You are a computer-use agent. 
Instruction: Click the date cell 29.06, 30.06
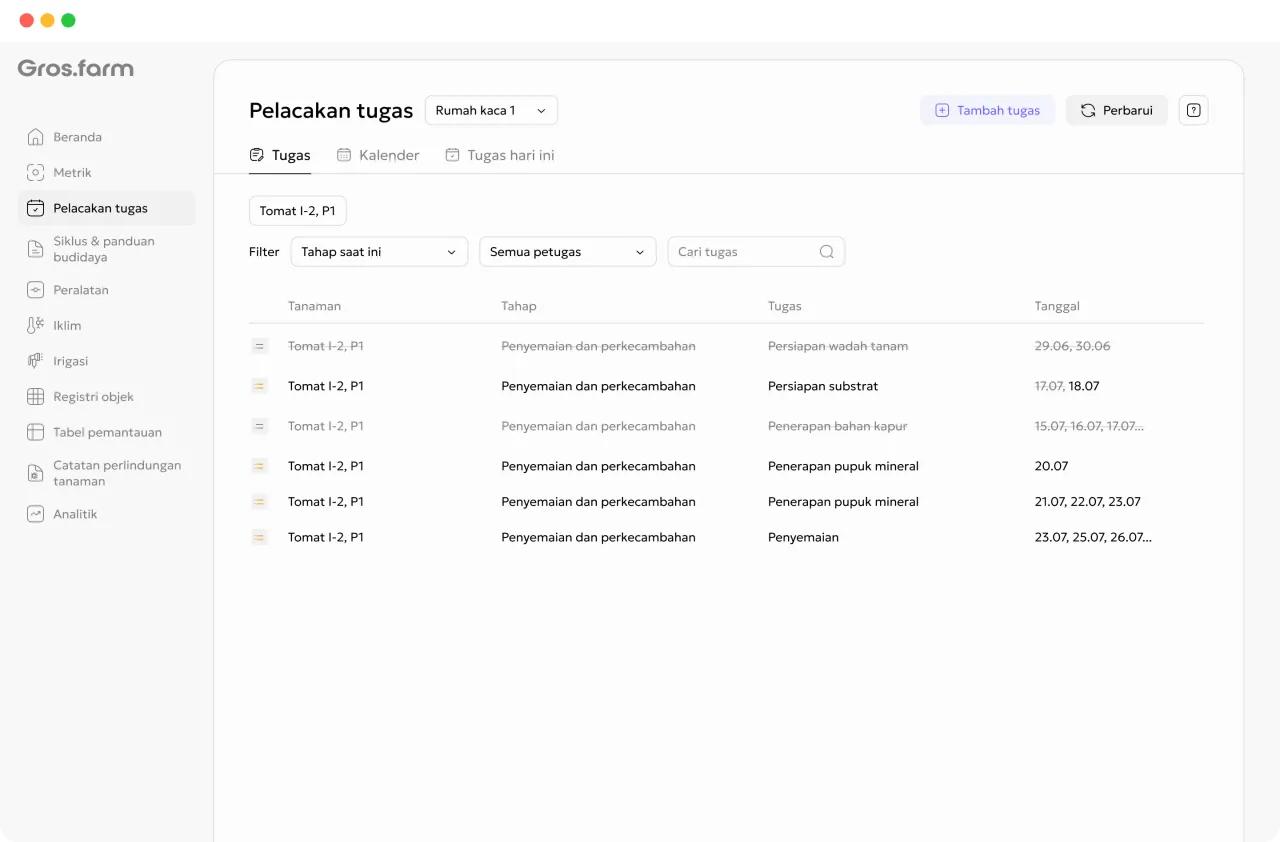coord(1073,346)
